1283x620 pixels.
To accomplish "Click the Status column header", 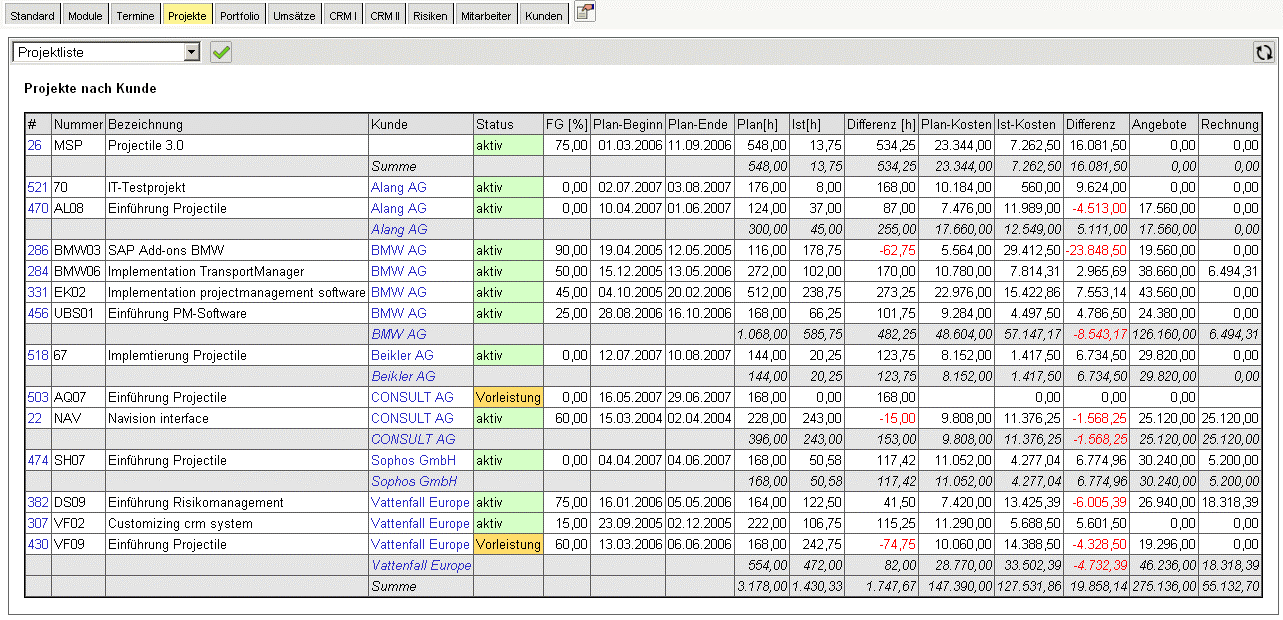I will pos(494,124).
